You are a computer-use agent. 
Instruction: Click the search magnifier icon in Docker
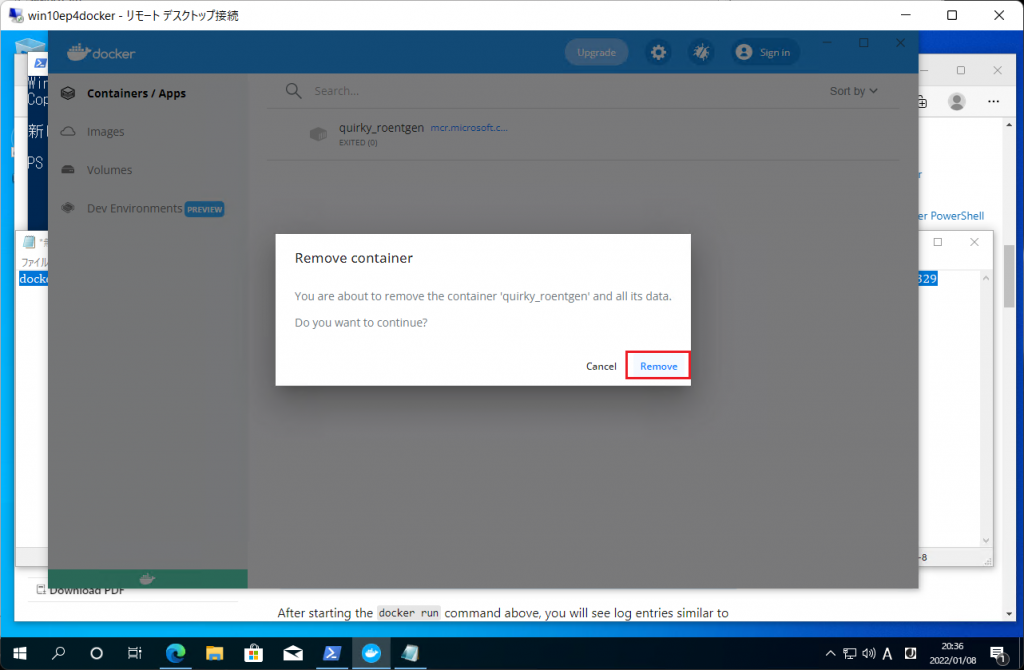(294, 91)
